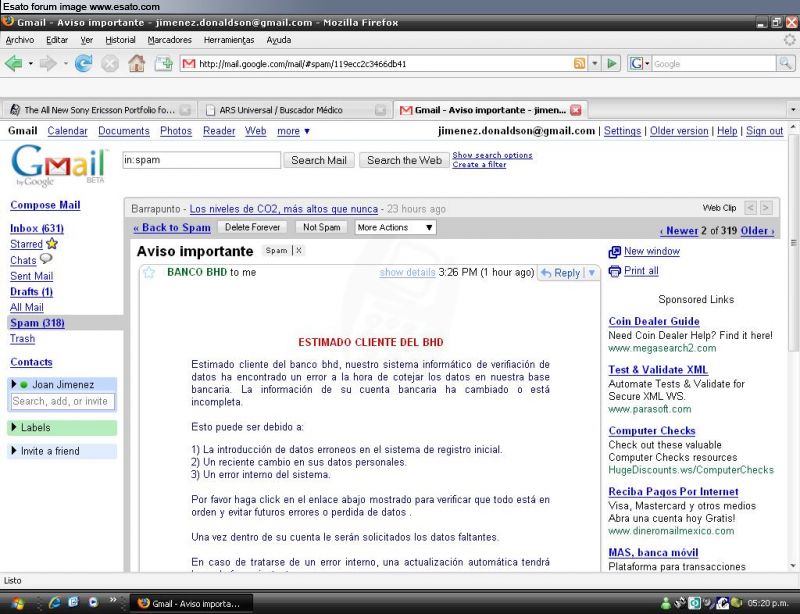This screenshot has height=614, width=800.
Task: Launch Internet Explorer from quick launch
Action: pos(55,603)
